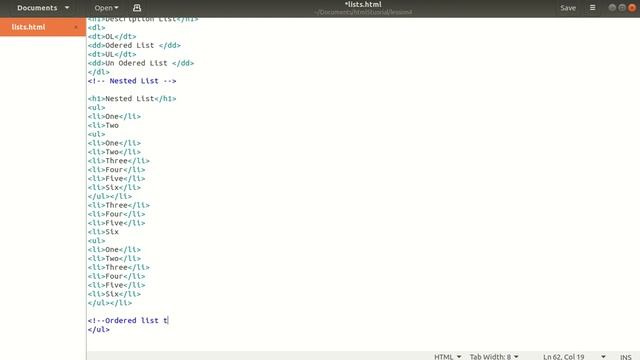The height and width of the screenshot is (360, 640).
Task: Maximize the gedit window
Action: pos(622,8)
